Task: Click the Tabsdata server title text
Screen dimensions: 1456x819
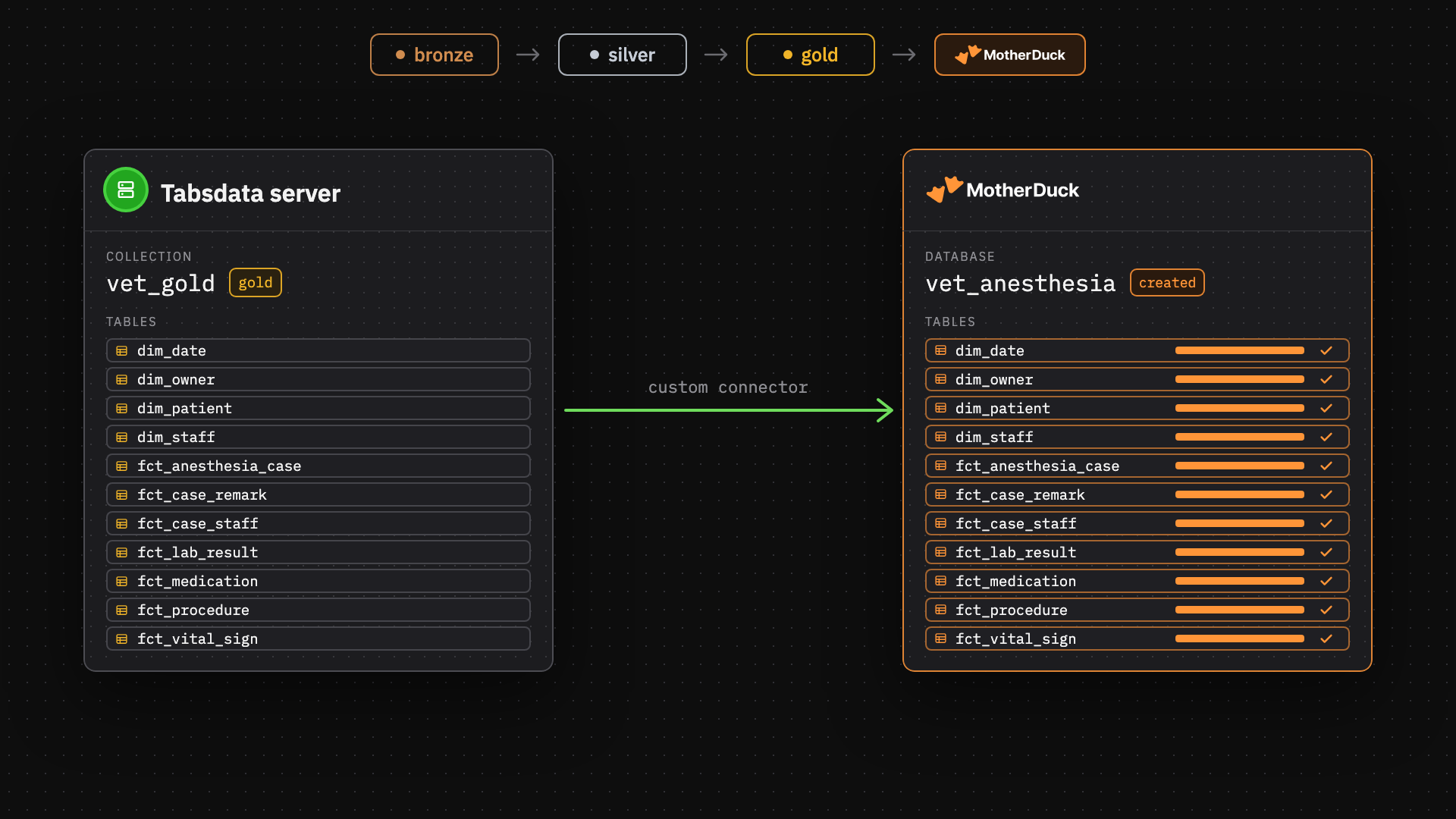Action: click(251, 193)
